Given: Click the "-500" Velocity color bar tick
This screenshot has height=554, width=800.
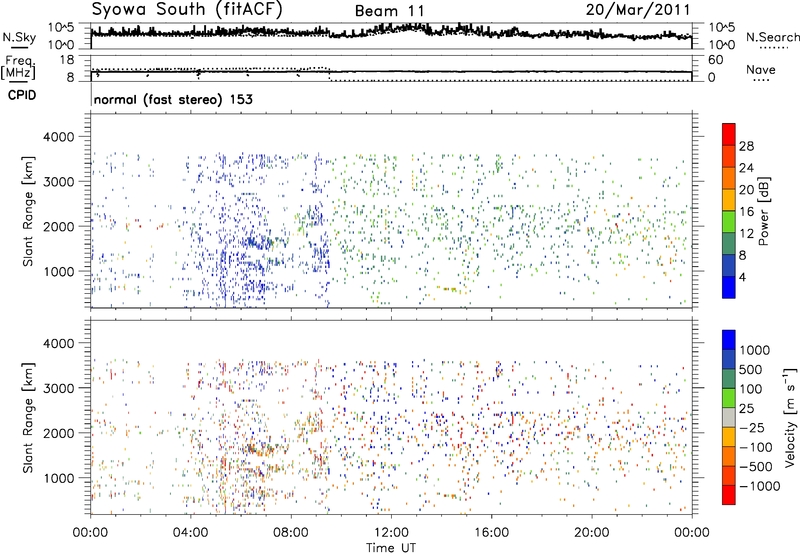Looking at the screenshot, I should click(x=756, y=467).
